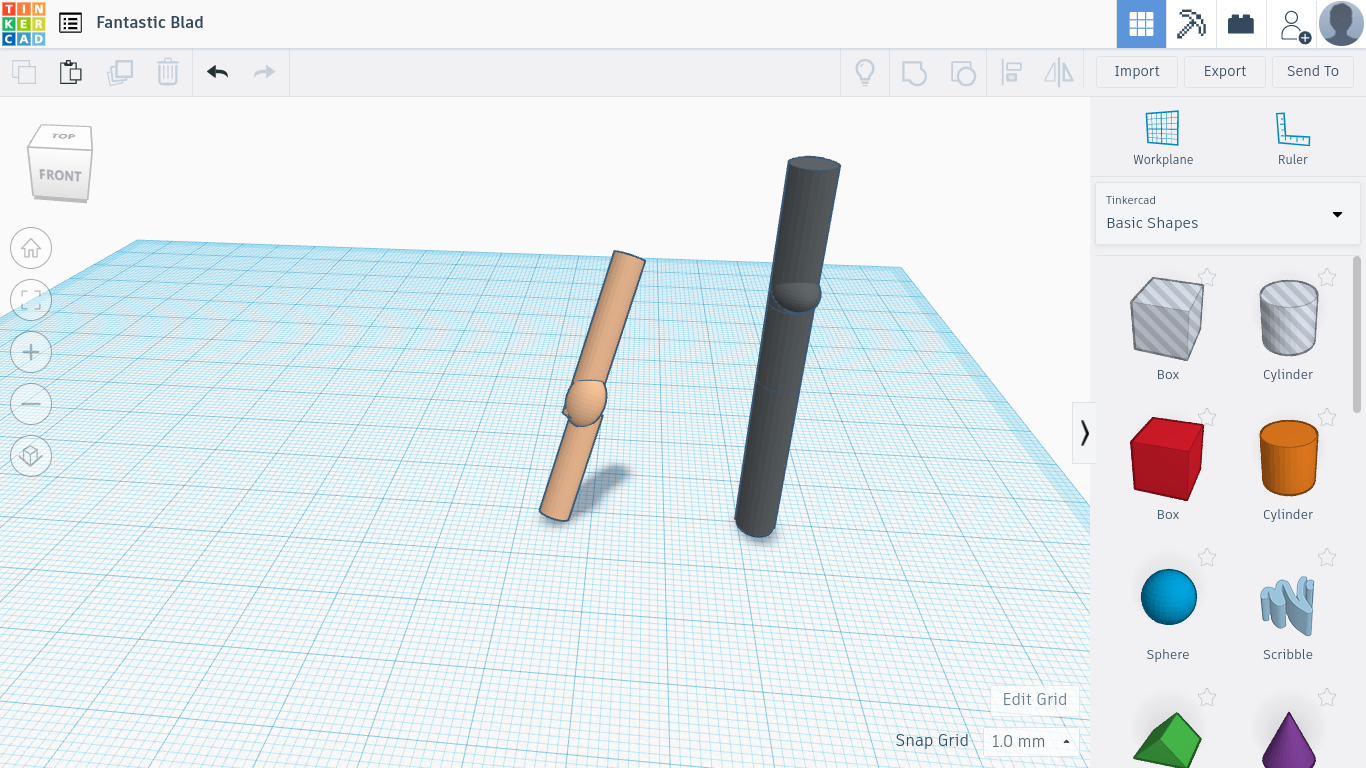
Task: Click the shapes panel scrollbar
Action: pyautogui.click(x=1357, y=334)
